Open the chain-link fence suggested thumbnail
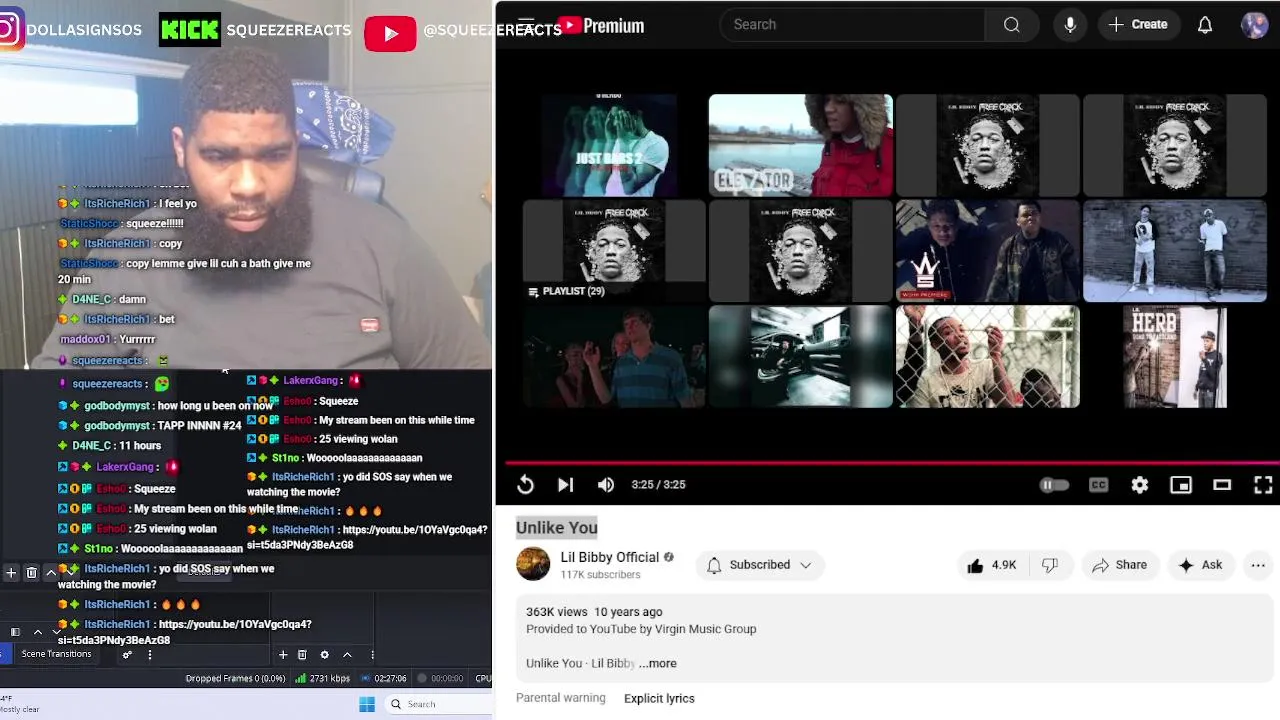This screenshot has height=720, width=1280. pyautogui.click(x=987, y=356)
